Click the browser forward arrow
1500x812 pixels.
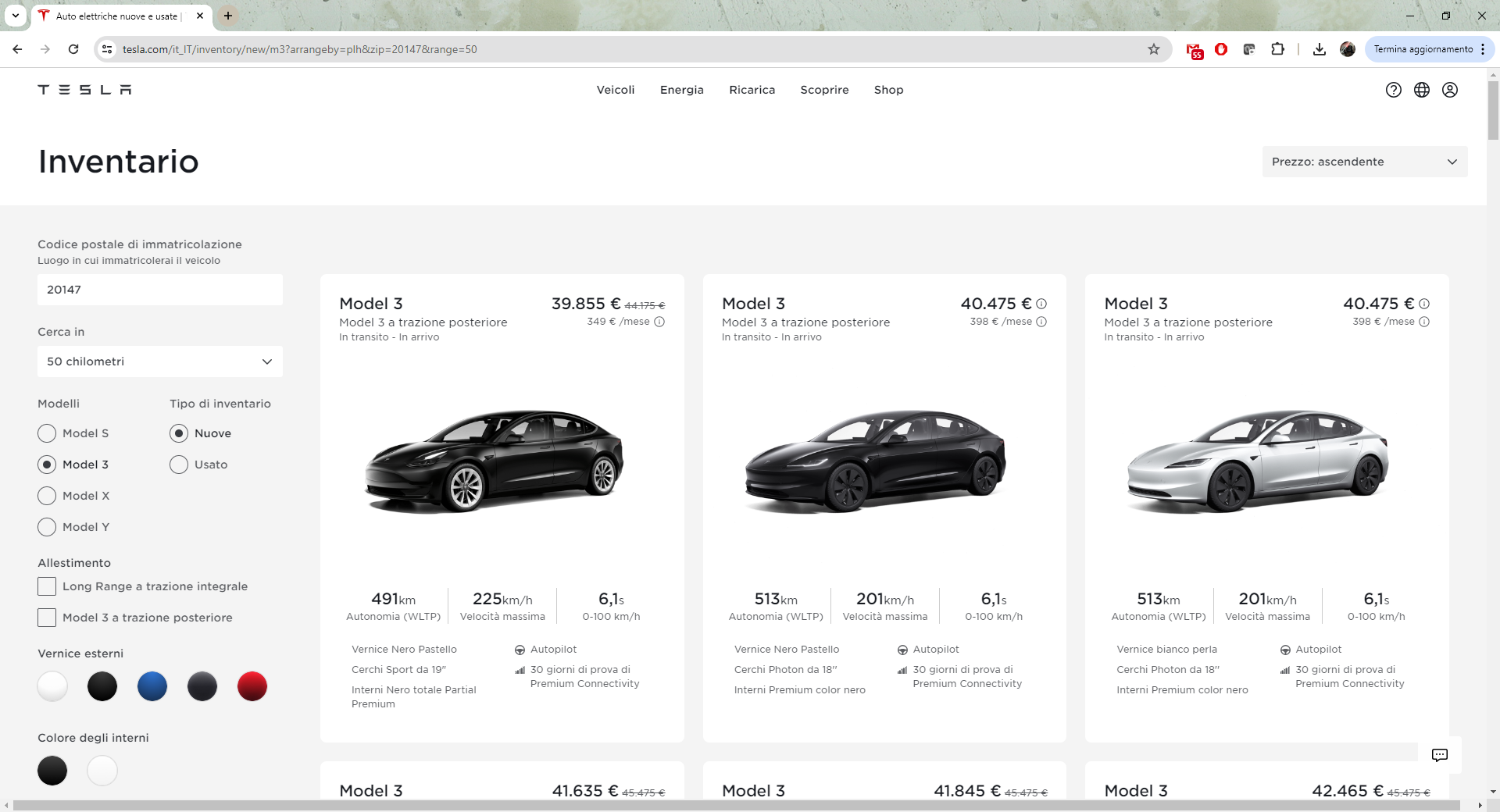45,49
